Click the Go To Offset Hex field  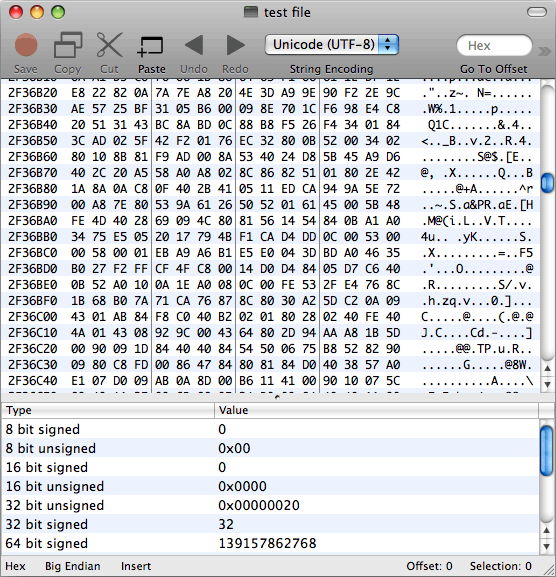pyautogui.click(x=494, y=45)
